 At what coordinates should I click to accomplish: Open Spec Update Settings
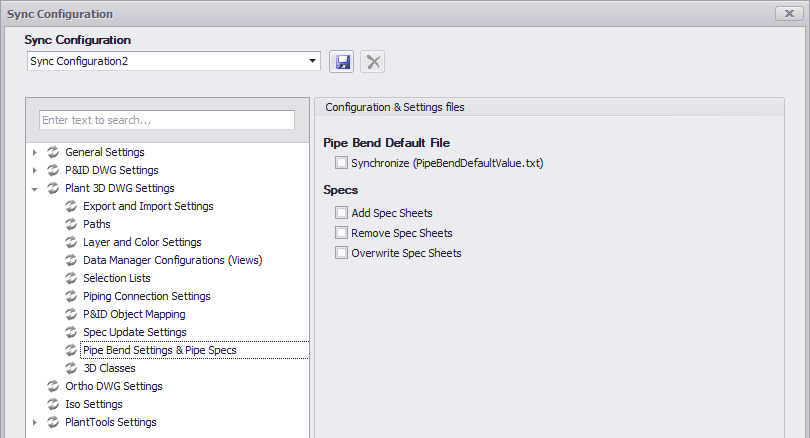(135, 332)
